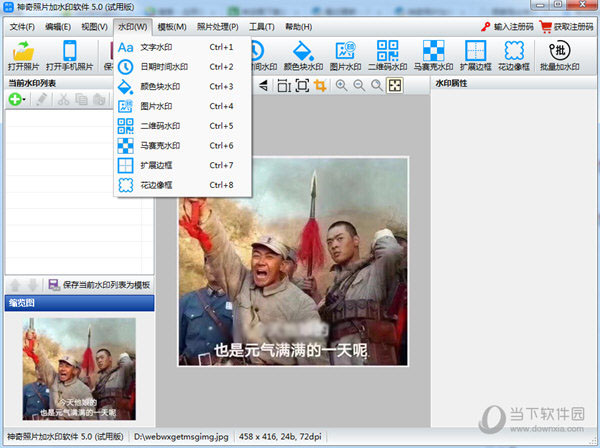Click the 打开照片 open photo icon
This screenshot has height=448, width=600.
[23, 55]
